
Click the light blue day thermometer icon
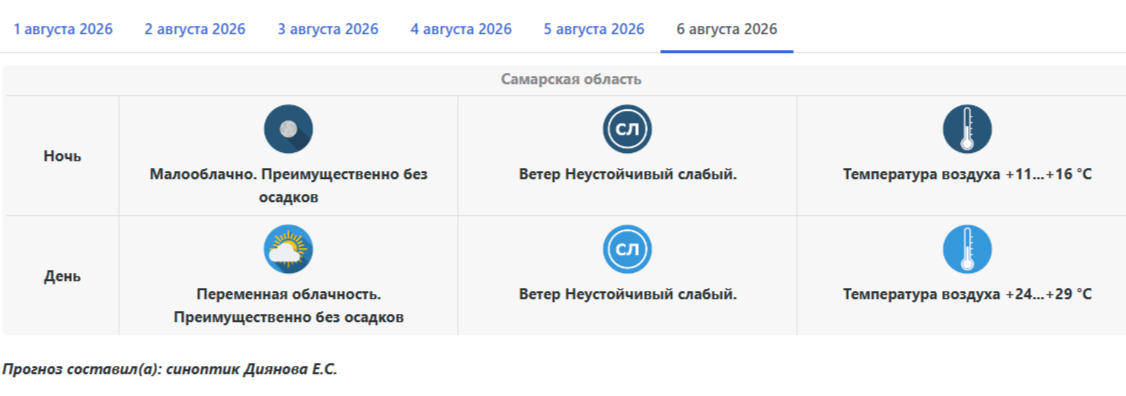tap(967, 249)
